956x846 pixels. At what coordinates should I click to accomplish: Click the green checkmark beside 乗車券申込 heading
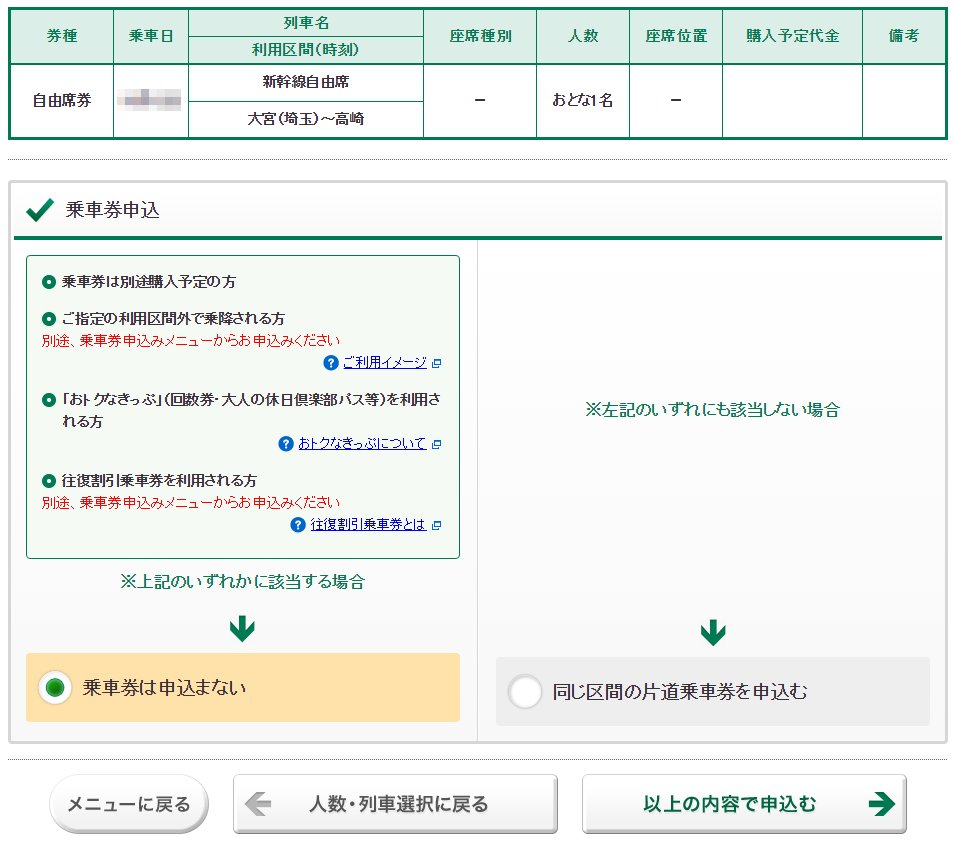40,210
